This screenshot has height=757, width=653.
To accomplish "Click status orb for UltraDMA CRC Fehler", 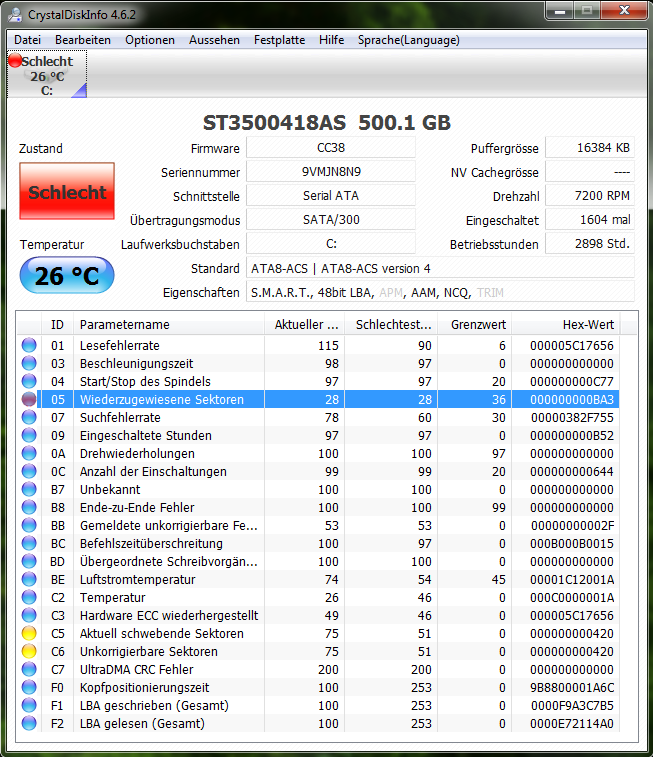I will tap(29, 670).
